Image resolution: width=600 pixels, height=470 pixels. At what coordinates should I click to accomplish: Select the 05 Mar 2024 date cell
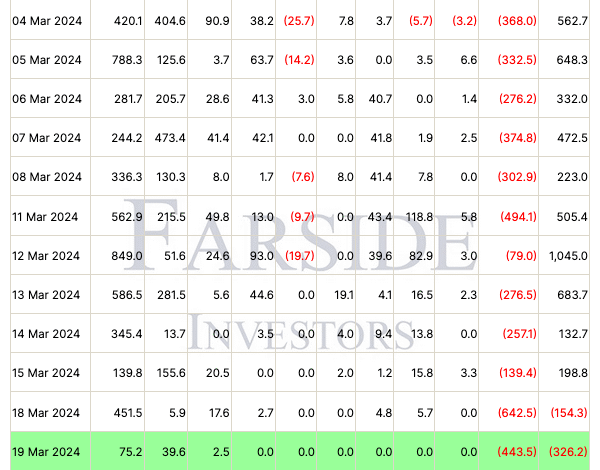point(47,60)
